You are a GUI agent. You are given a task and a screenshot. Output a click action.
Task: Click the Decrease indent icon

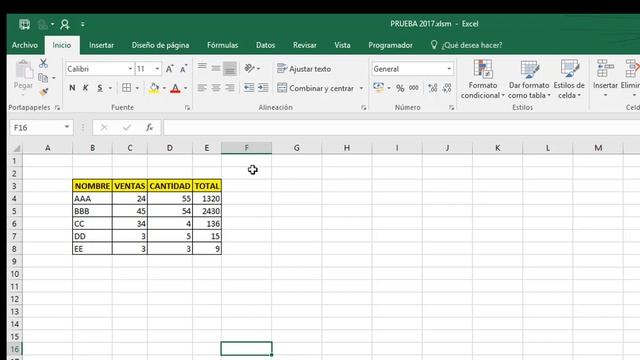click(249, 88)
